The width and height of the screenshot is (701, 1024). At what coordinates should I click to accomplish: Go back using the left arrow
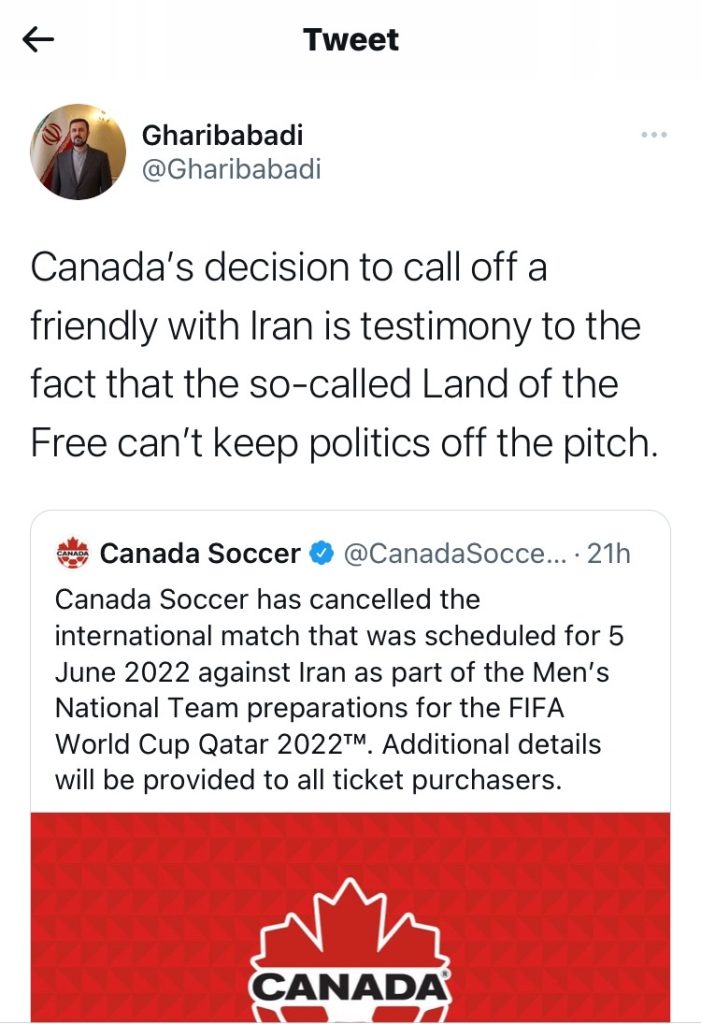click(x=38, y=40)
